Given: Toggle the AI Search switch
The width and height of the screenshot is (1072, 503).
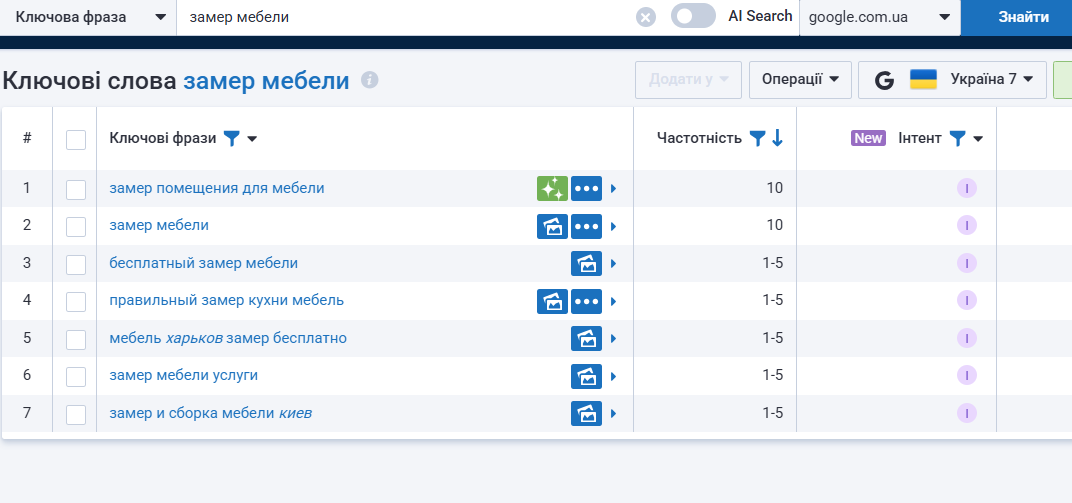Looking at the screenshot, I should tap(693, 16).
